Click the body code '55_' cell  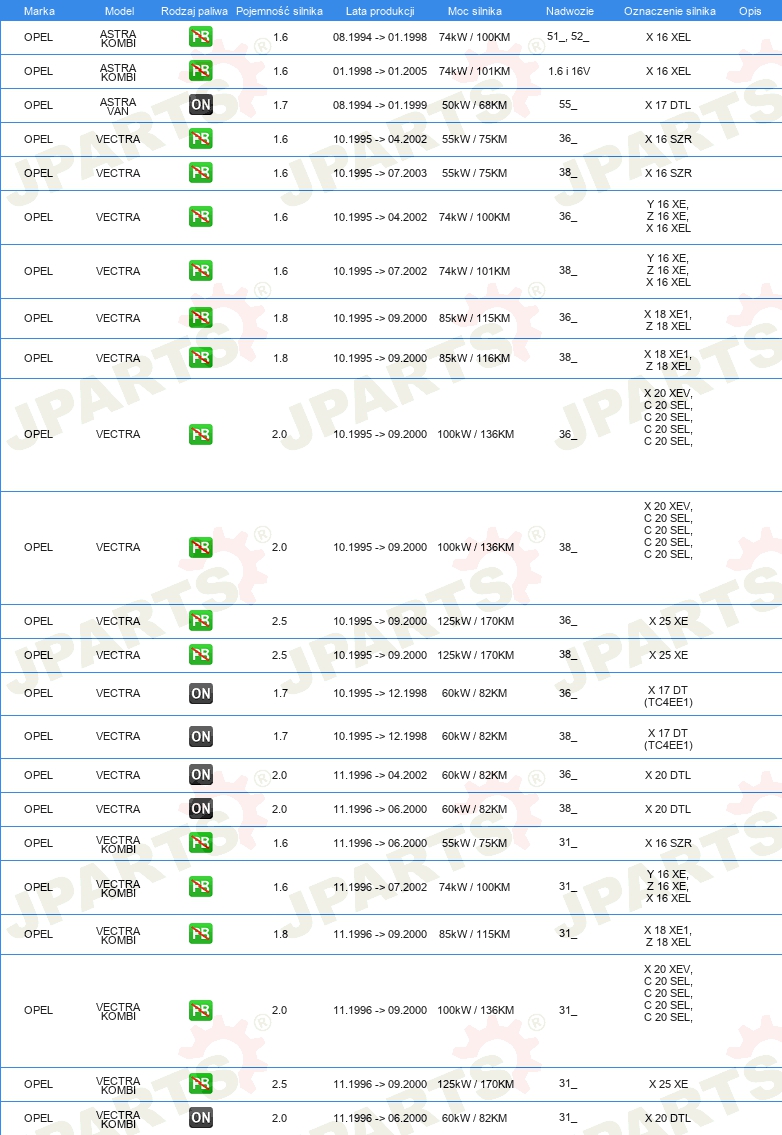pos(568,105)
